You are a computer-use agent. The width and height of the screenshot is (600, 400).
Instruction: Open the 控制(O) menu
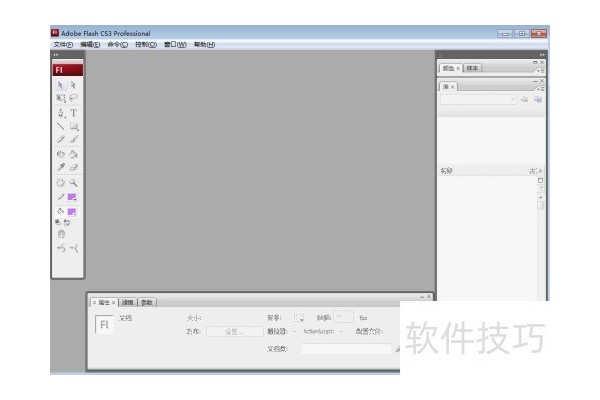pos(146,44)
